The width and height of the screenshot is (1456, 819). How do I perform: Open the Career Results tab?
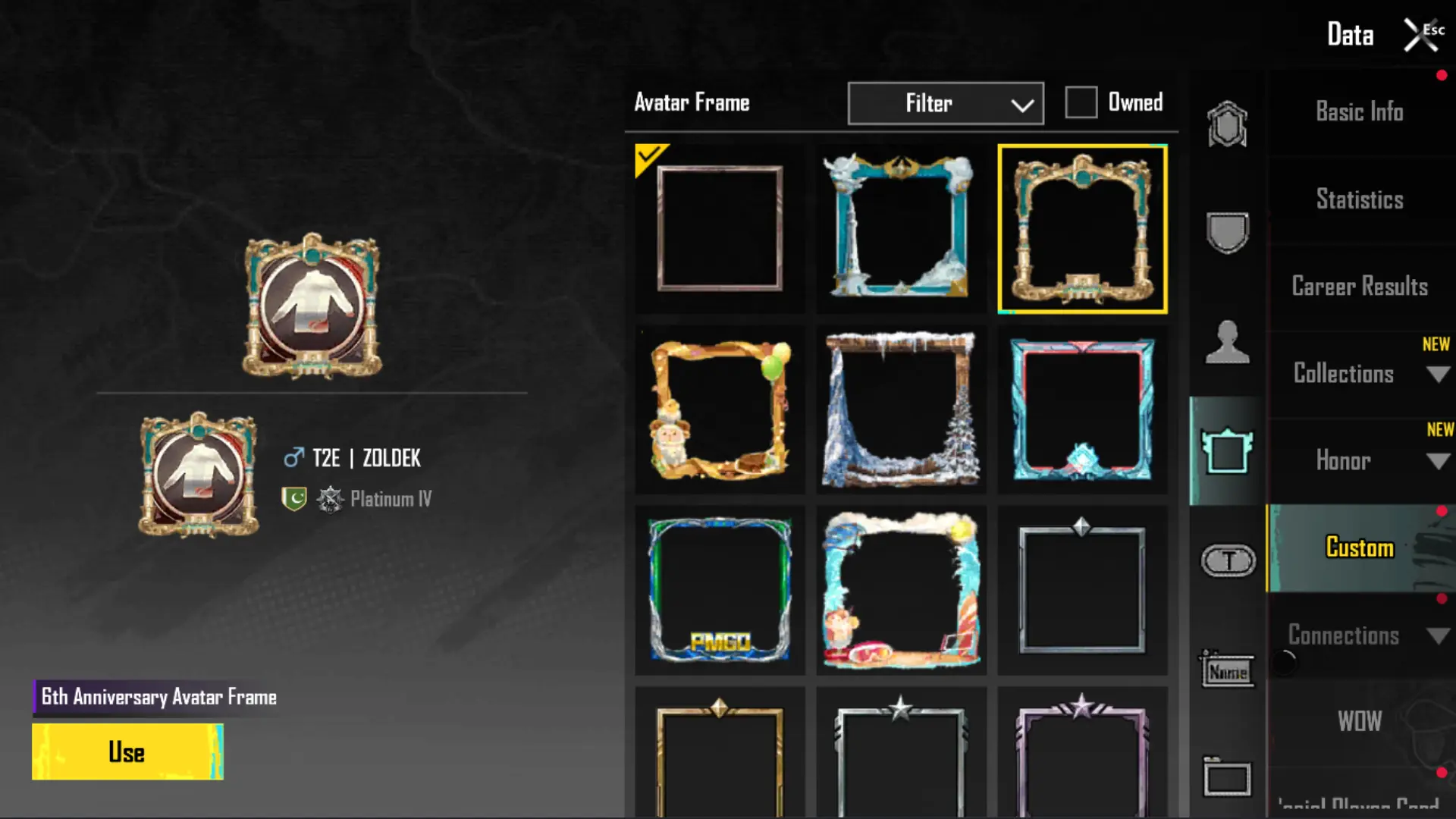pyautogui.click(x=1360, y=287)
